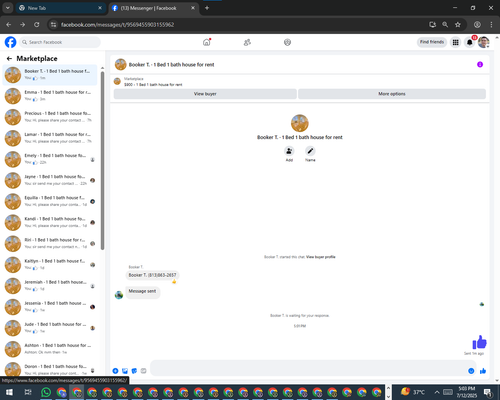500x400 pixels.
Task: Open the Home feed icon
Action: tap(207, 42)
